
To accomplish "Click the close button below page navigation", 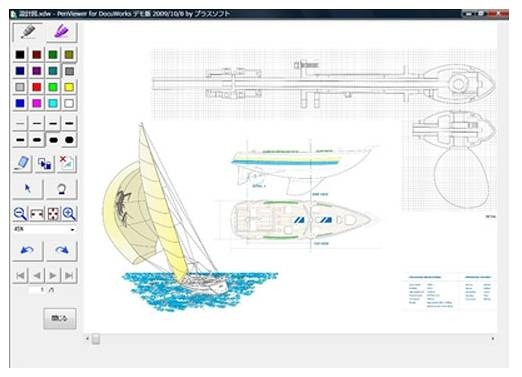I will (60, 318).
